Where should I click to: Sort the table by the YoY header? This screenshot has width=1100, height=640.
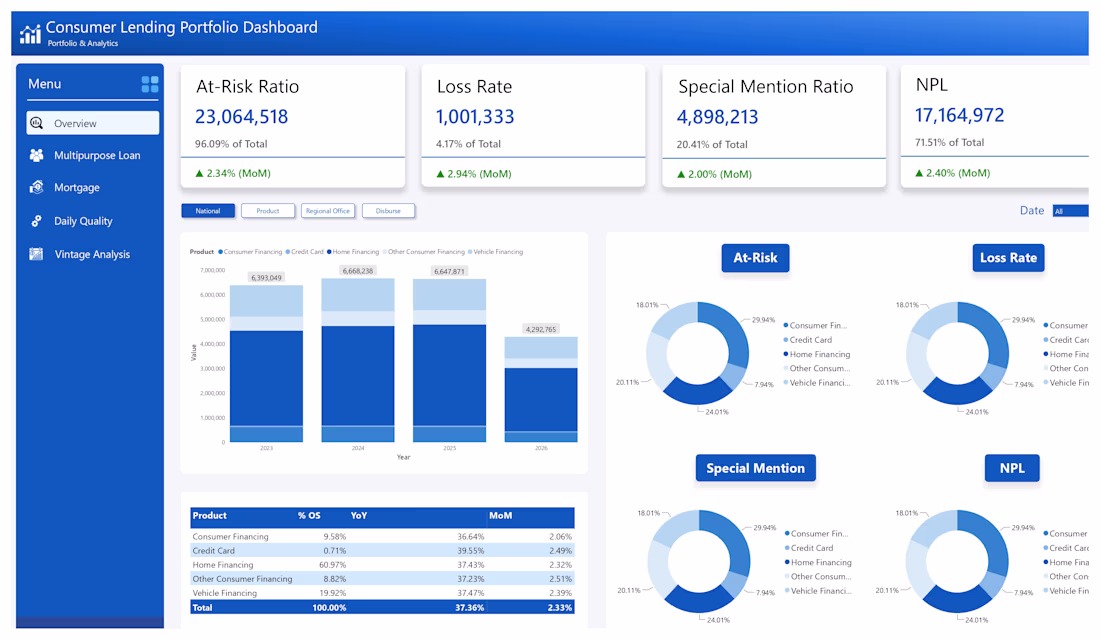click(x=358, y=516)
